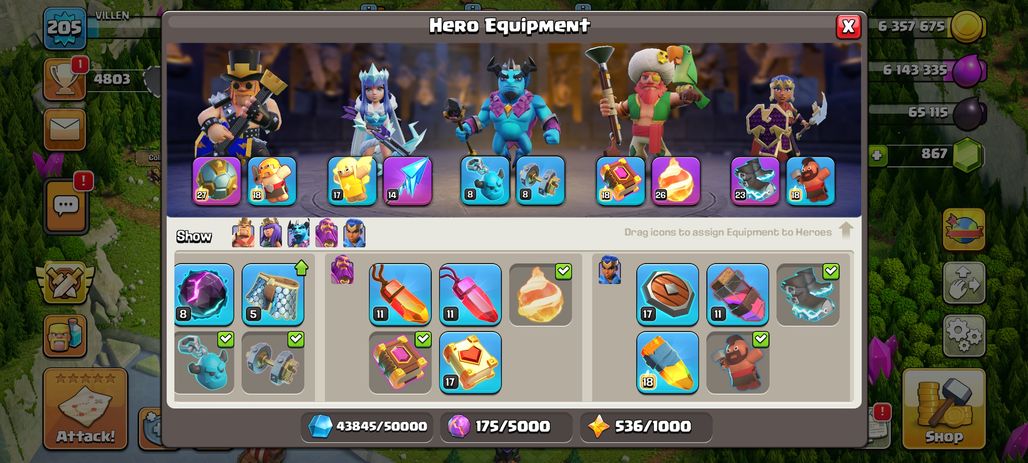Click Archer Queen's Frozen Arrow slot
This screenshot has height=463, width=1028.
(x=408, y=180)
